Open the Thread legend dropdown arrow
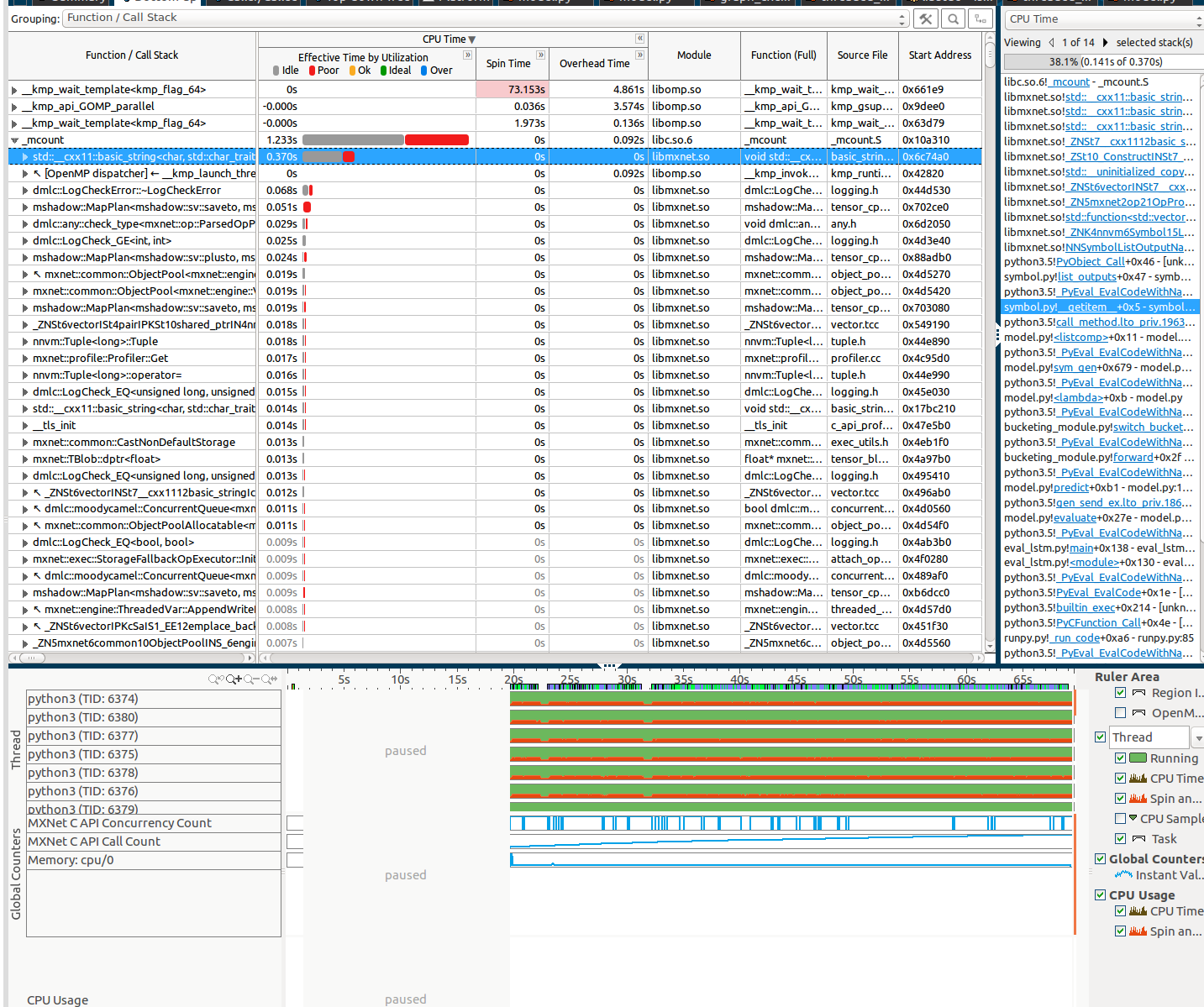Image resolution: width=1204 pixels, height=1007 pixels. click(x=1198, y=738)
